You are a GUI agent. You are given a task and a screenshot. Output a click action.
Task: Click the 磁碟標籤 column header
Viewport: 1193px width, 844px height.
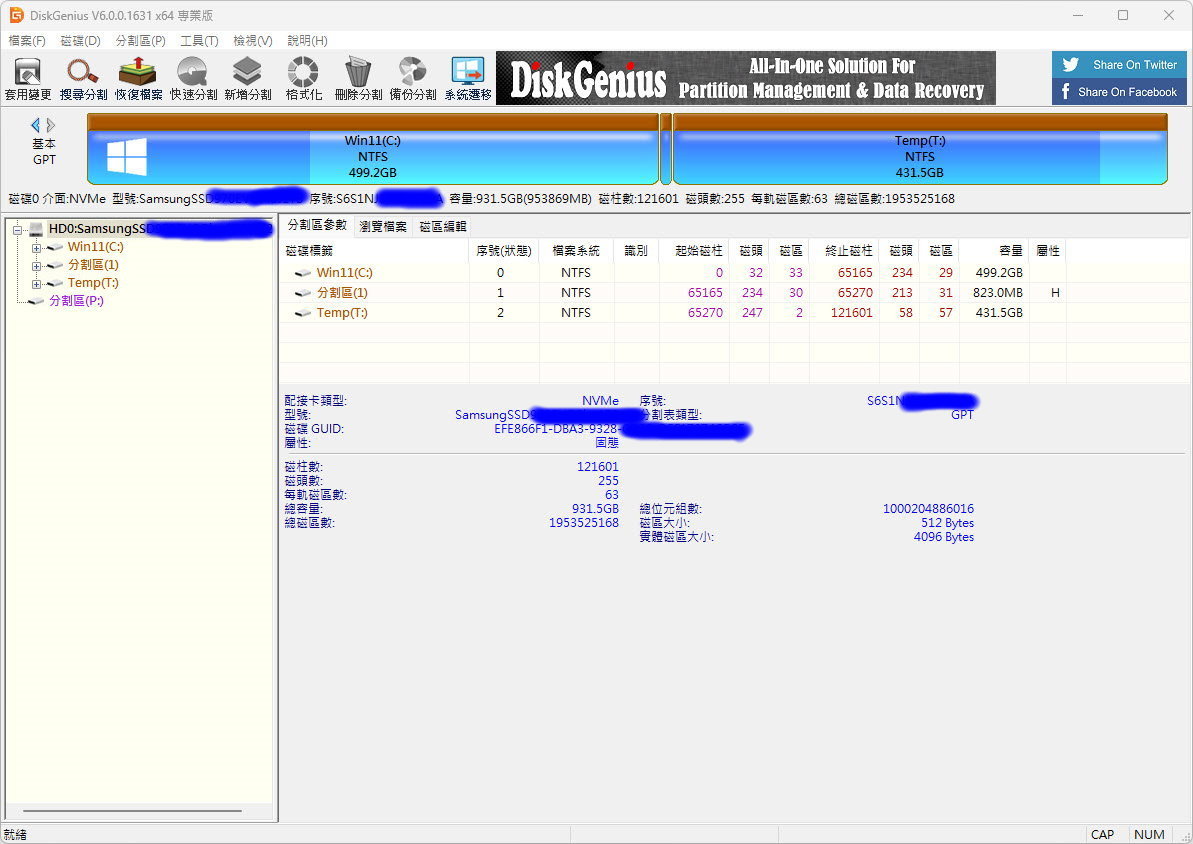374,250
